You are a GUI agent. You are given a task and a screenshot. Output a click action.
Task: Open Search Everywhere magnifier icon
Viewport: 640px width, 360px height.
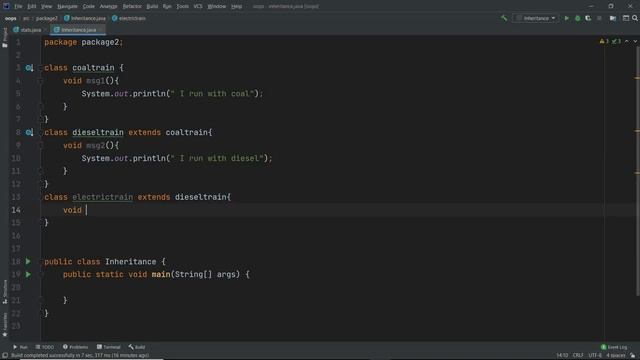635,18
